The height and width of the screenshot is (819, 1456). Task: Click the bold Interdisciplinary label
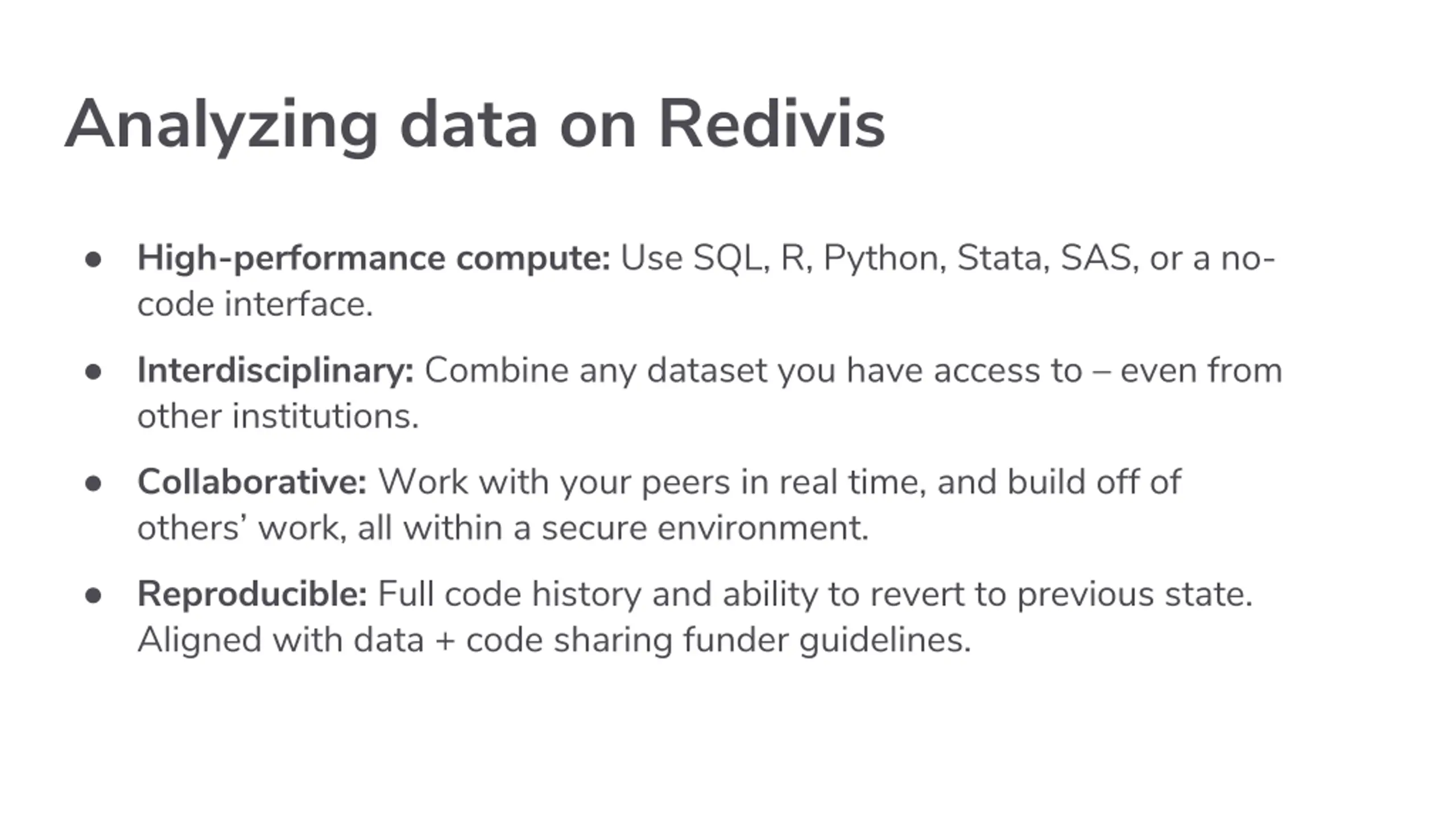point(276,370)
